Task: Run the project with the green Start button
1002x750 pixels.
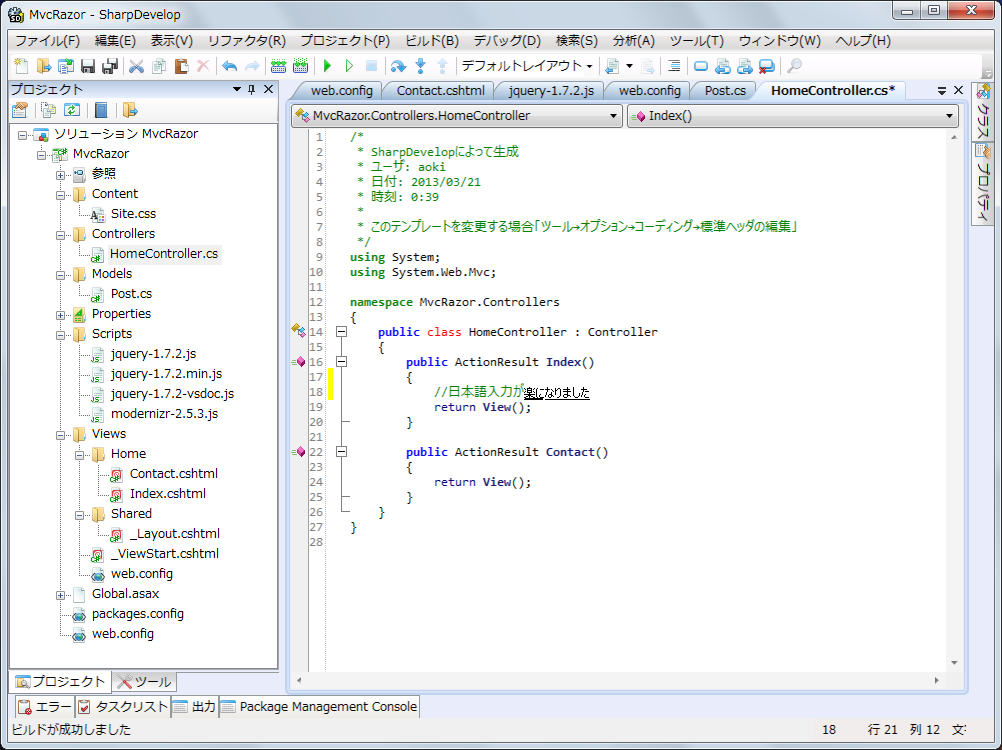Action: pos(329,65)
